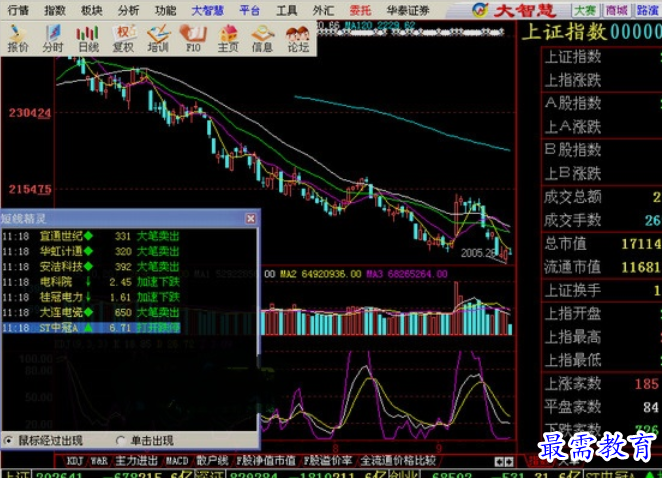The height and width of the screenshot is (478, 662).
Task: Click the 路演 button
Action: (648, 11)
